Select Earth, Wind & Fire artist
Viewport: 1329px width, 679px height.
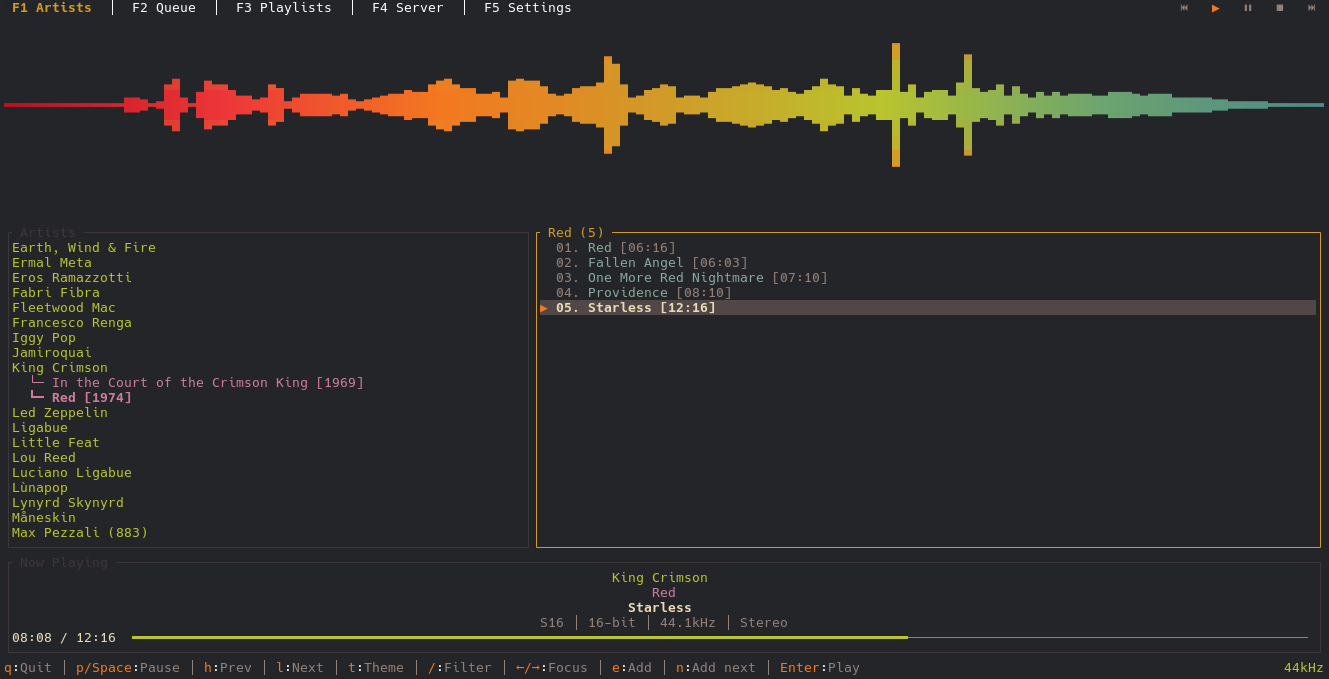(x=84, y=248)
